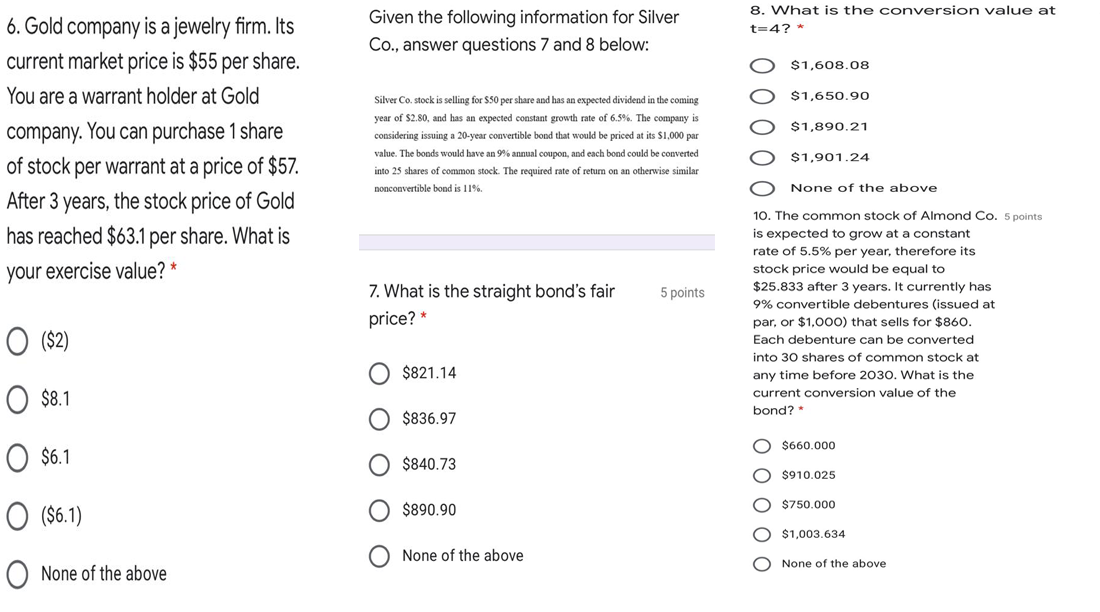The image size is (1100, 612).
Task: Select None of the above for question 7
Action: click(379, 556)
